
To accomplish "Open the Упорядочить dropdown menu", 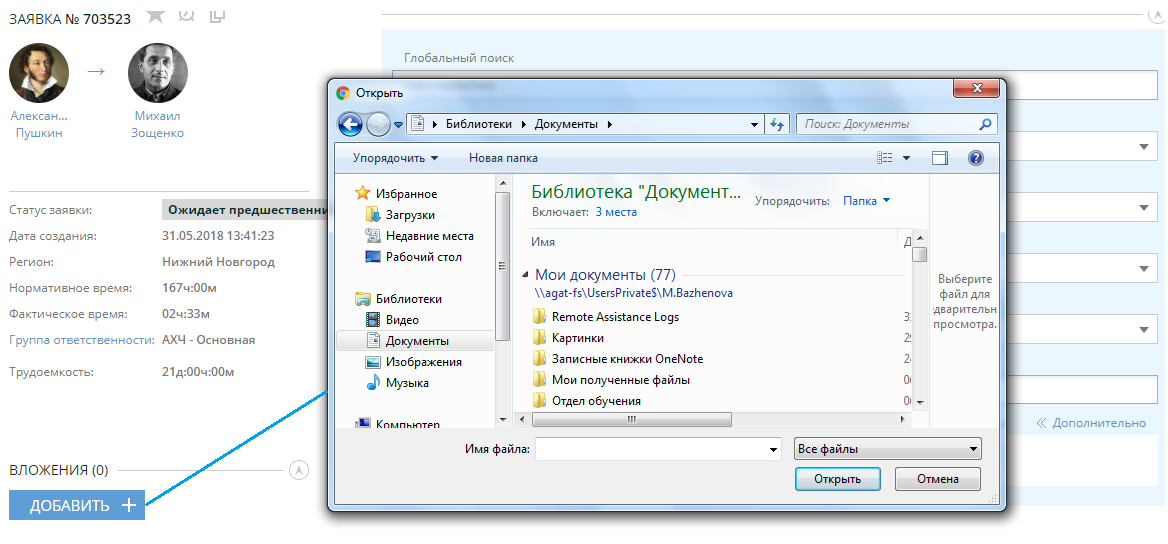I will point(395,158).
